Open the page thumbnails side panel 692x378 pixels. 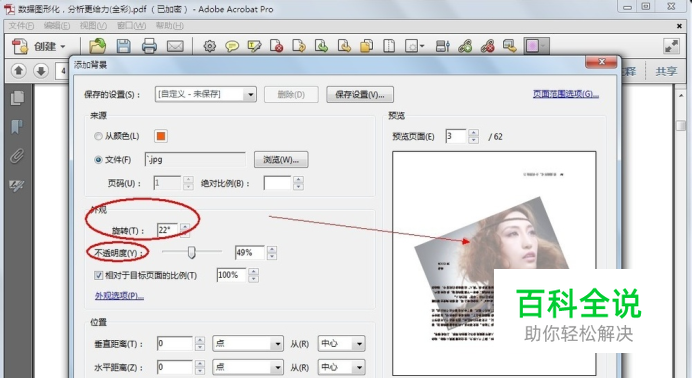(17, 98)
